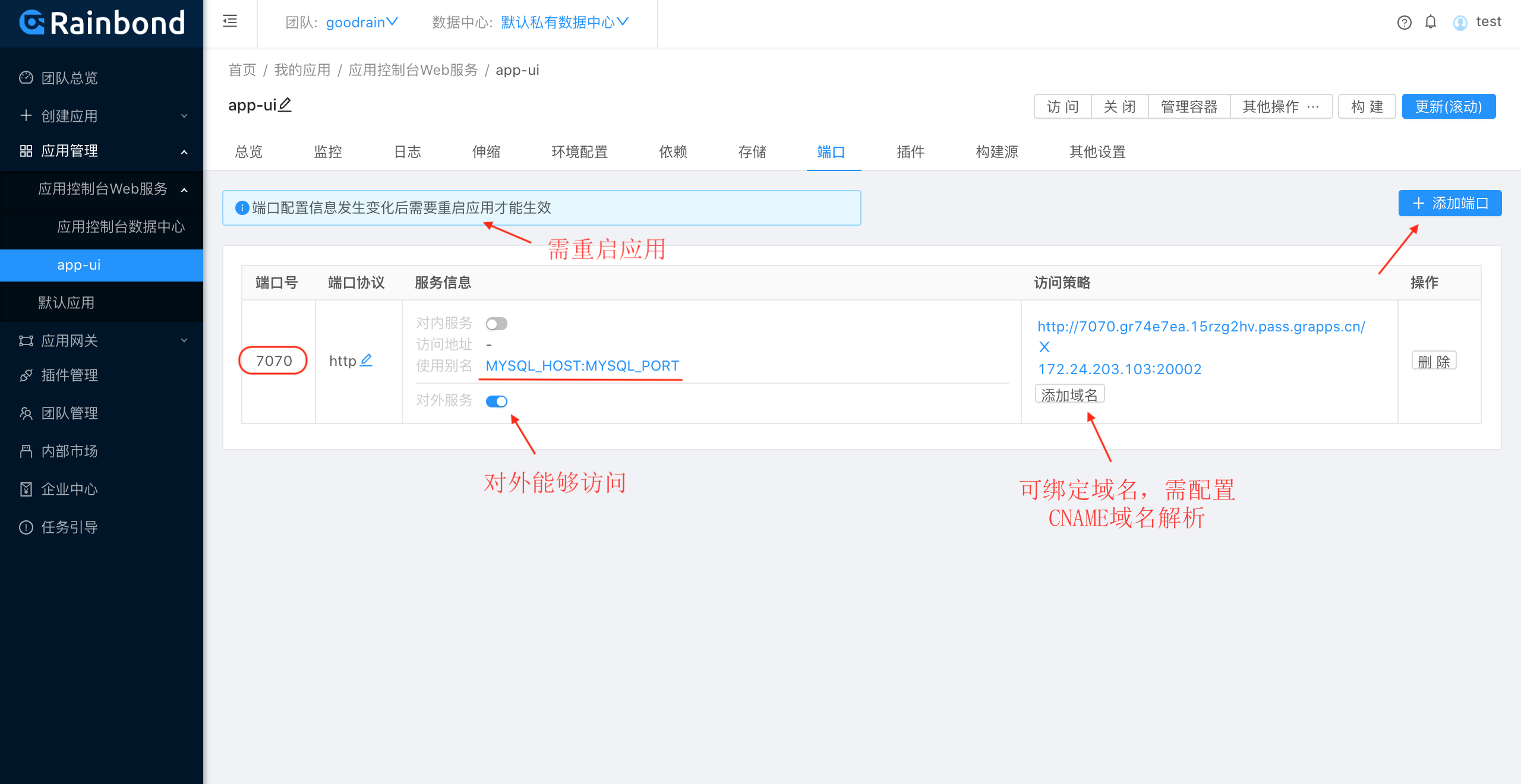This screenshot has height=784, width=1521.
Task: Open notifications with the bell icon
Action: pos(1431,22)
